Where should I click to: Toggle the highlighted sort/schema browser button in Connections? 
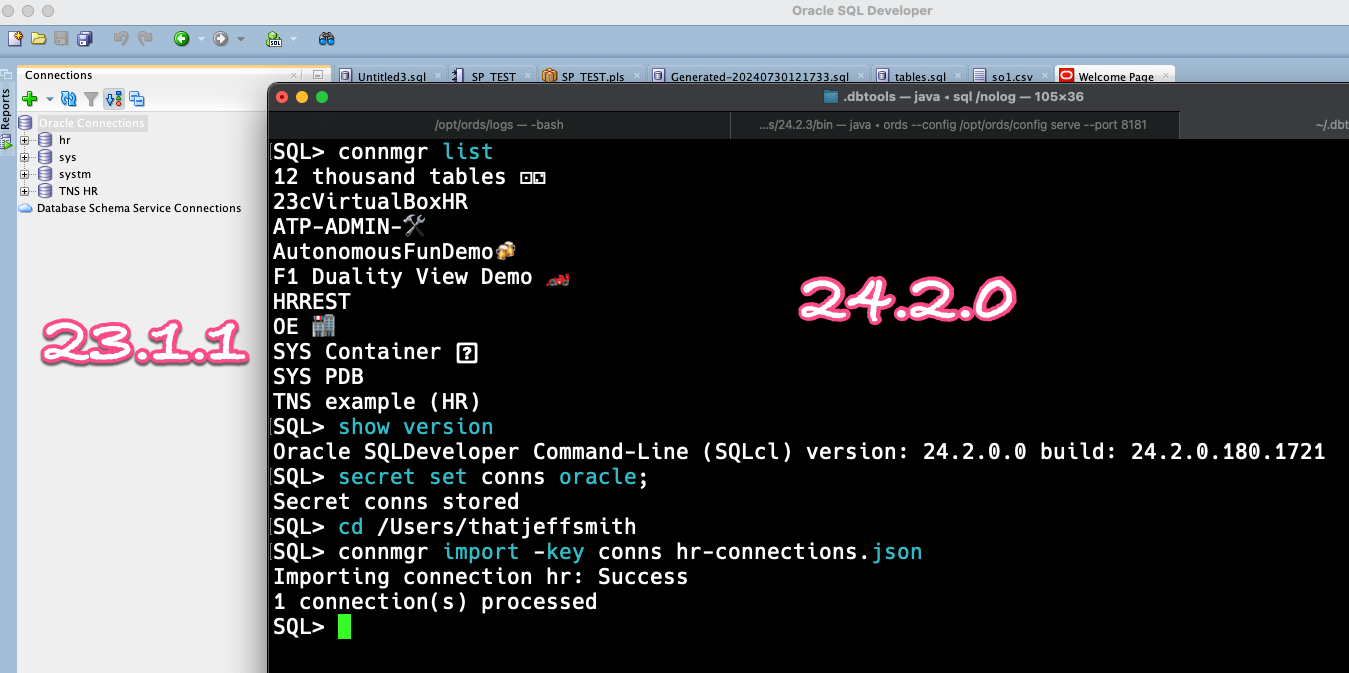(x=114, y=99)
